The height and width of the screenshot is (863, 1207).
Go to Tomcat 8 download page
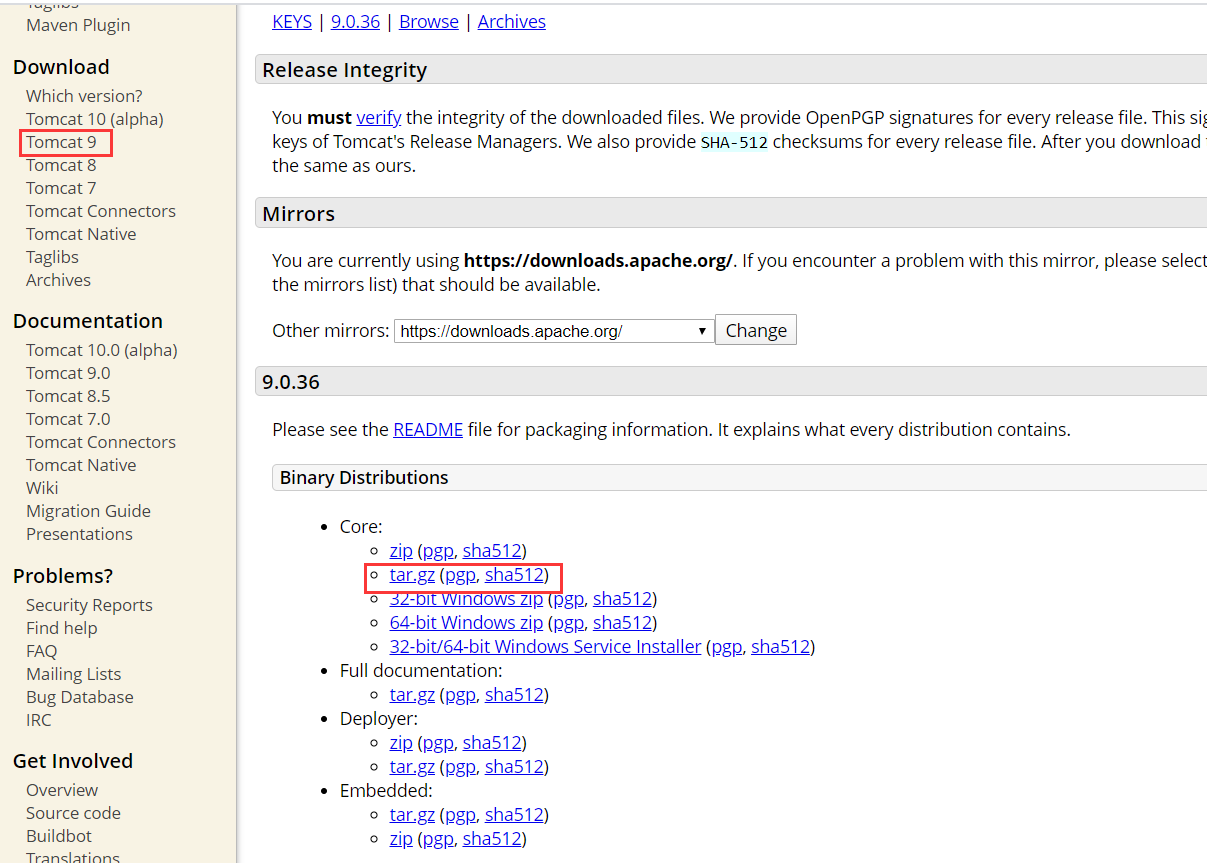pyautogui.click(x=61, y=165)
